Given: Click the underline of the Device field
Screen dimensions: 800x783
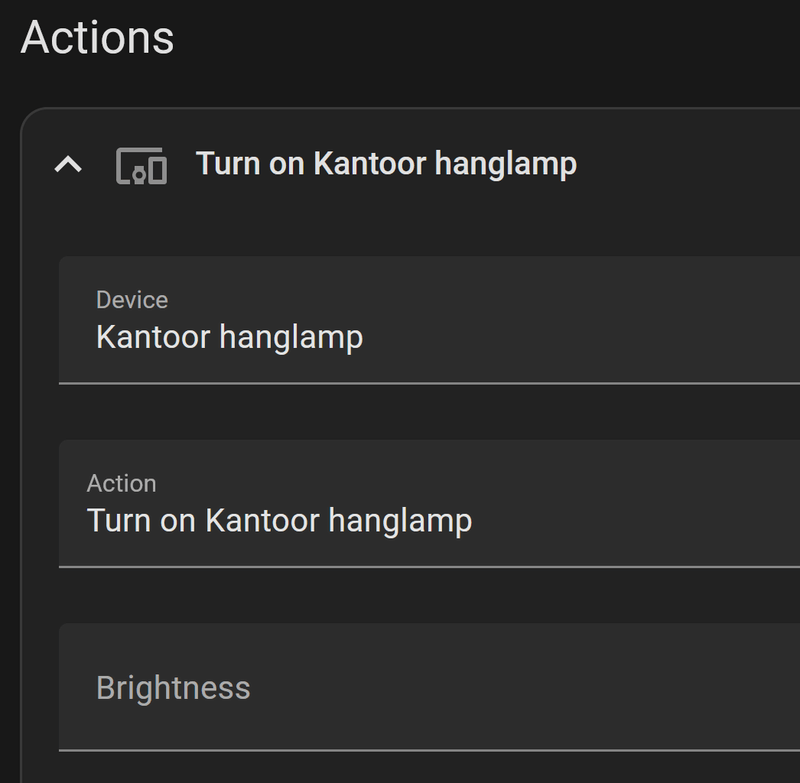Looking at the screenshot, I should (430, 382).
